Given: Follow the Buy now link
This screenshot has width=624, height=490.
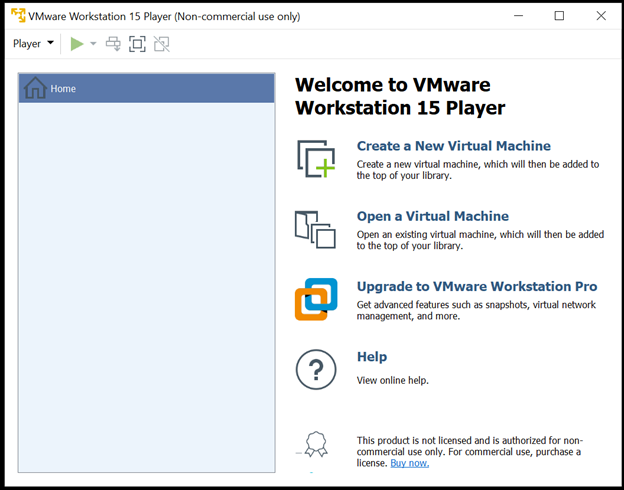Looking at the screenshot, I should pyautogui.click(x=409, y=463).
